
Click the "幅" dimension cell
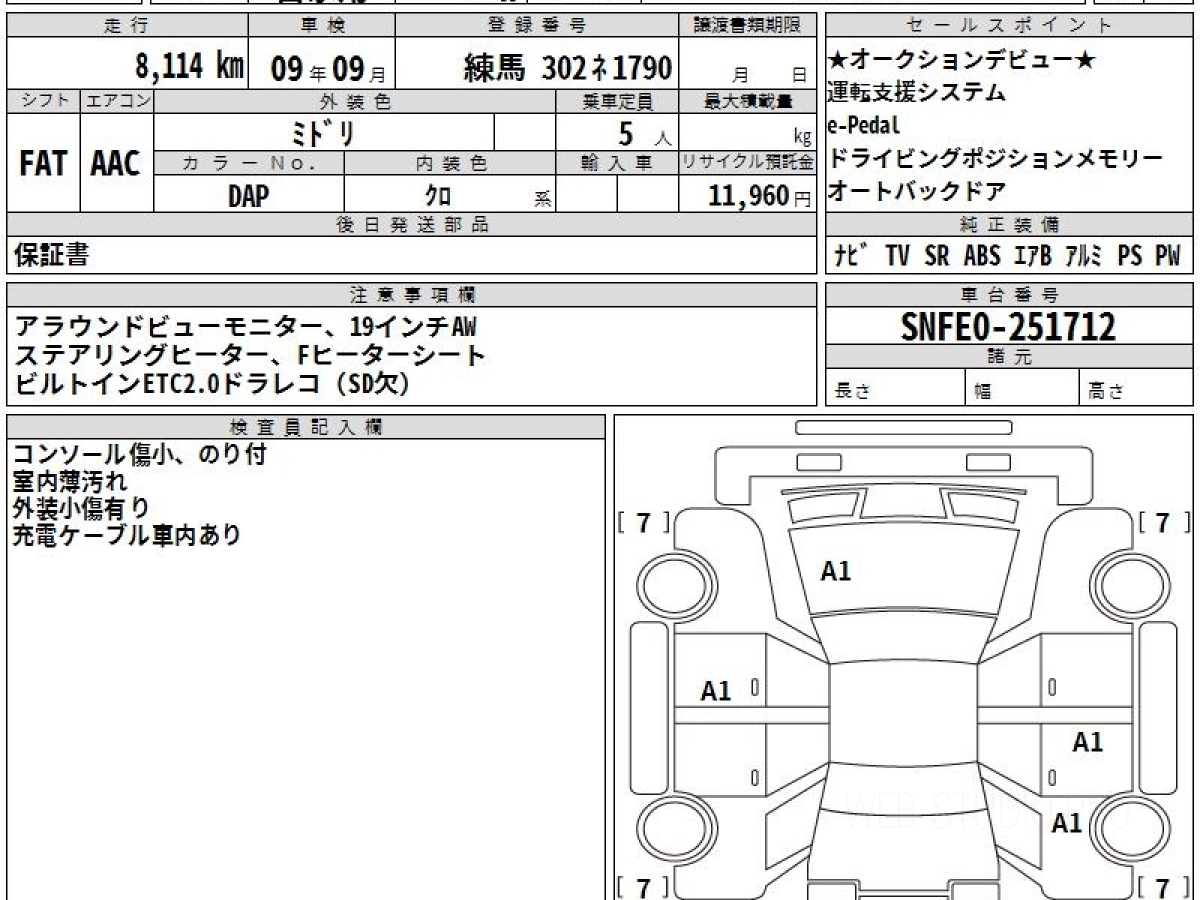(1022, 388)
